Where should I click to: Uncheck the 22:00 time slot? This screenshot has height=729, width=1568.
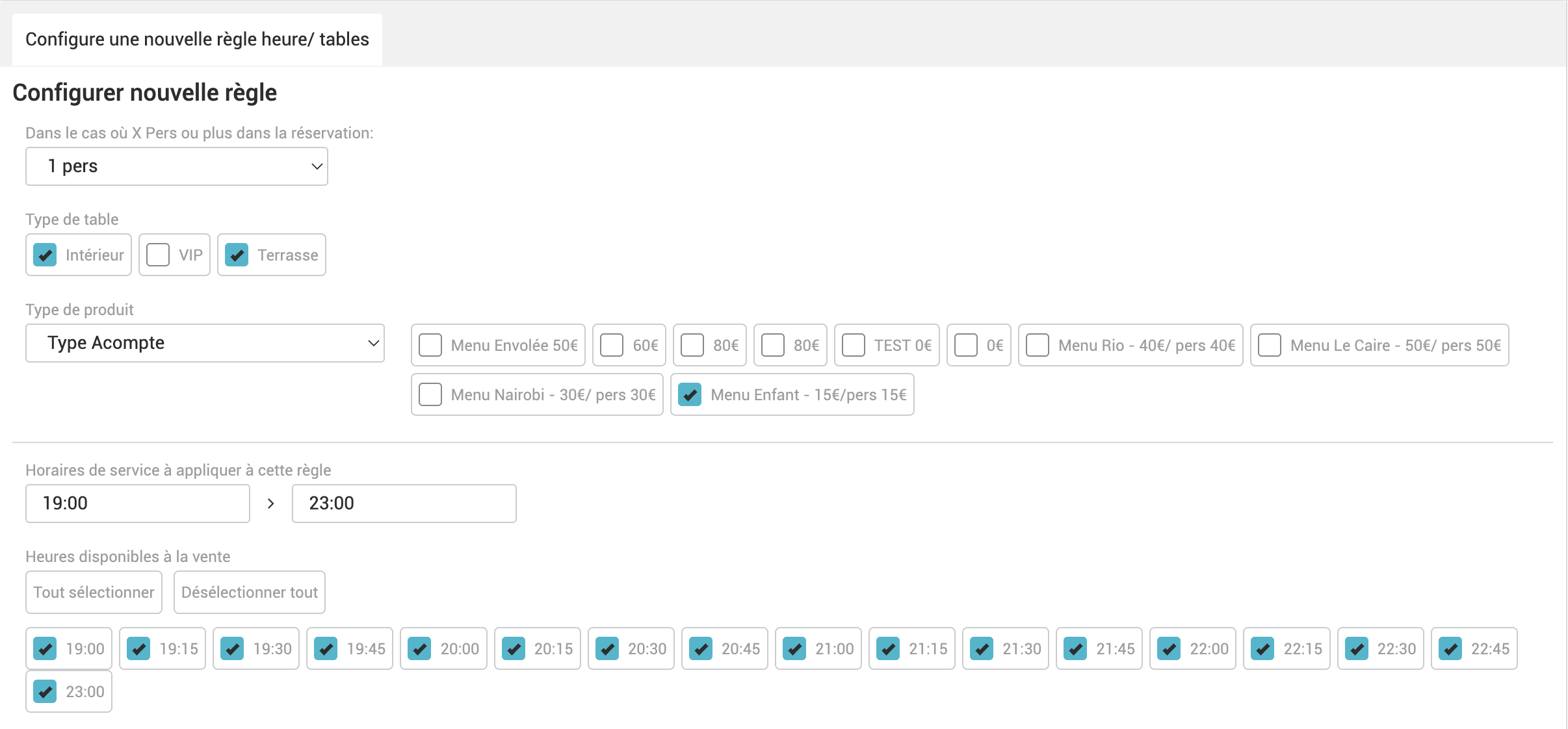pos(1169,648)
